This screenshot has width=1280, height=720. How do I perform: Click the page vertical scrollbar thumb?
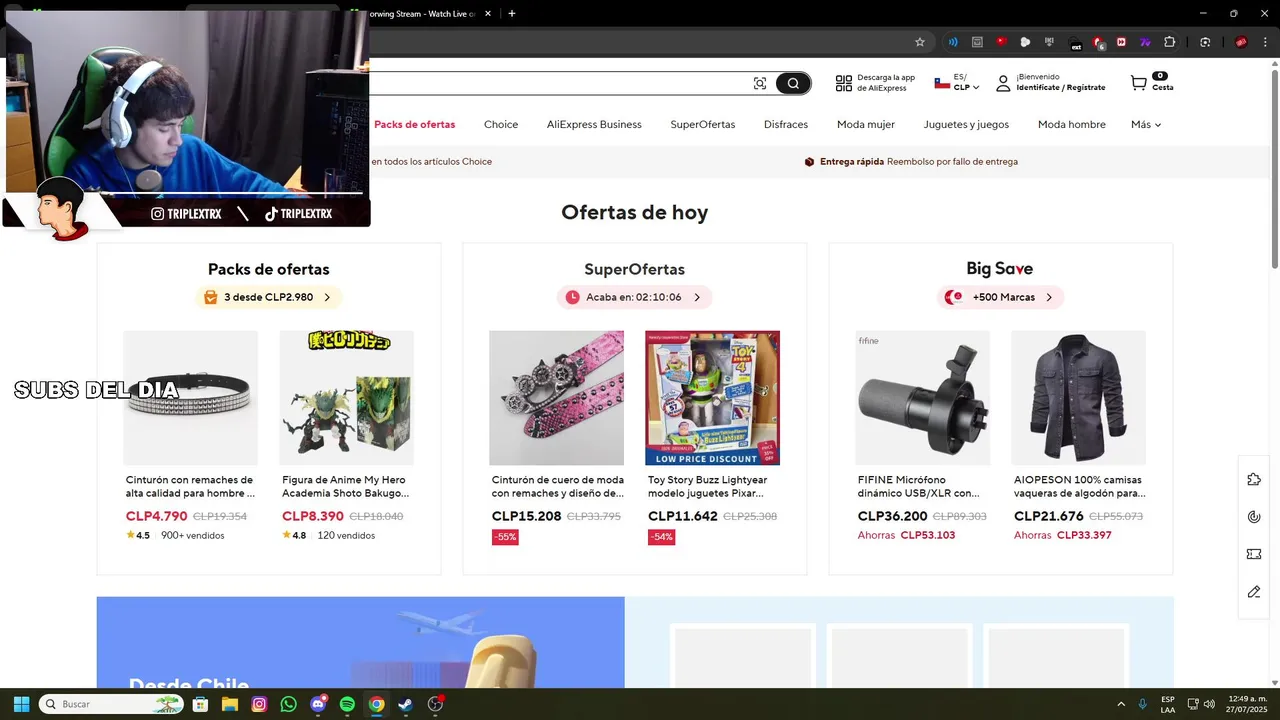(1274, 170)
